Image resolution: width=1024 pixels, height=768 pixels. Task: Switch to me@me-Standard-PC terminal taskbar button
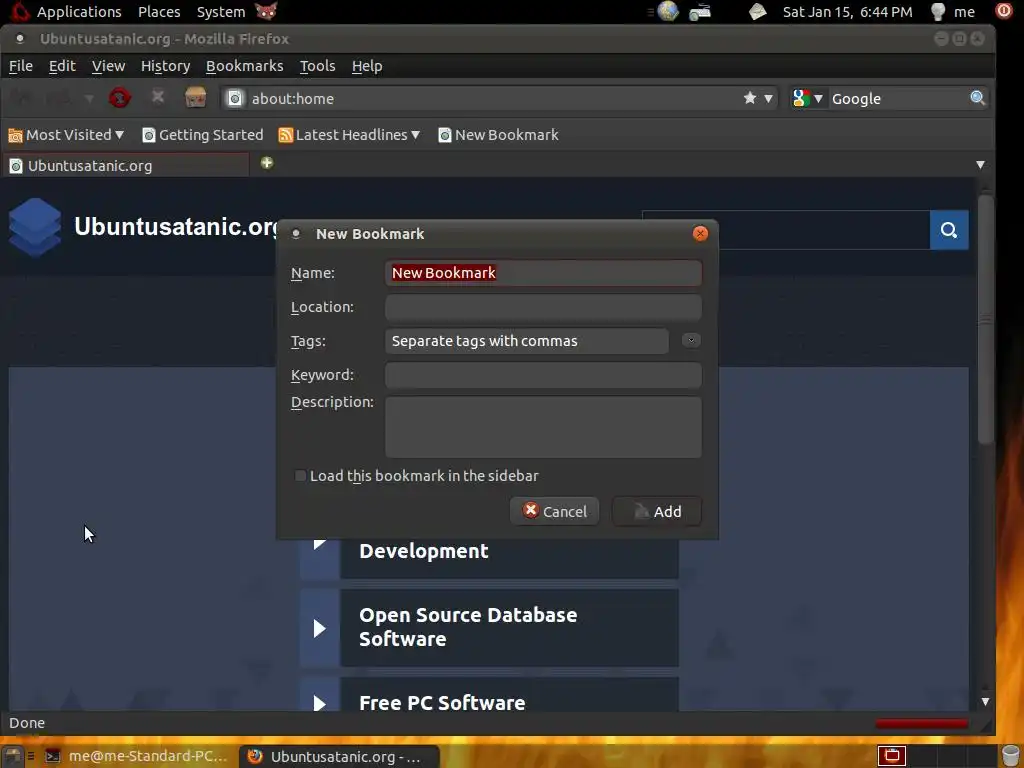pyautogui.click(x=136, y=756)
